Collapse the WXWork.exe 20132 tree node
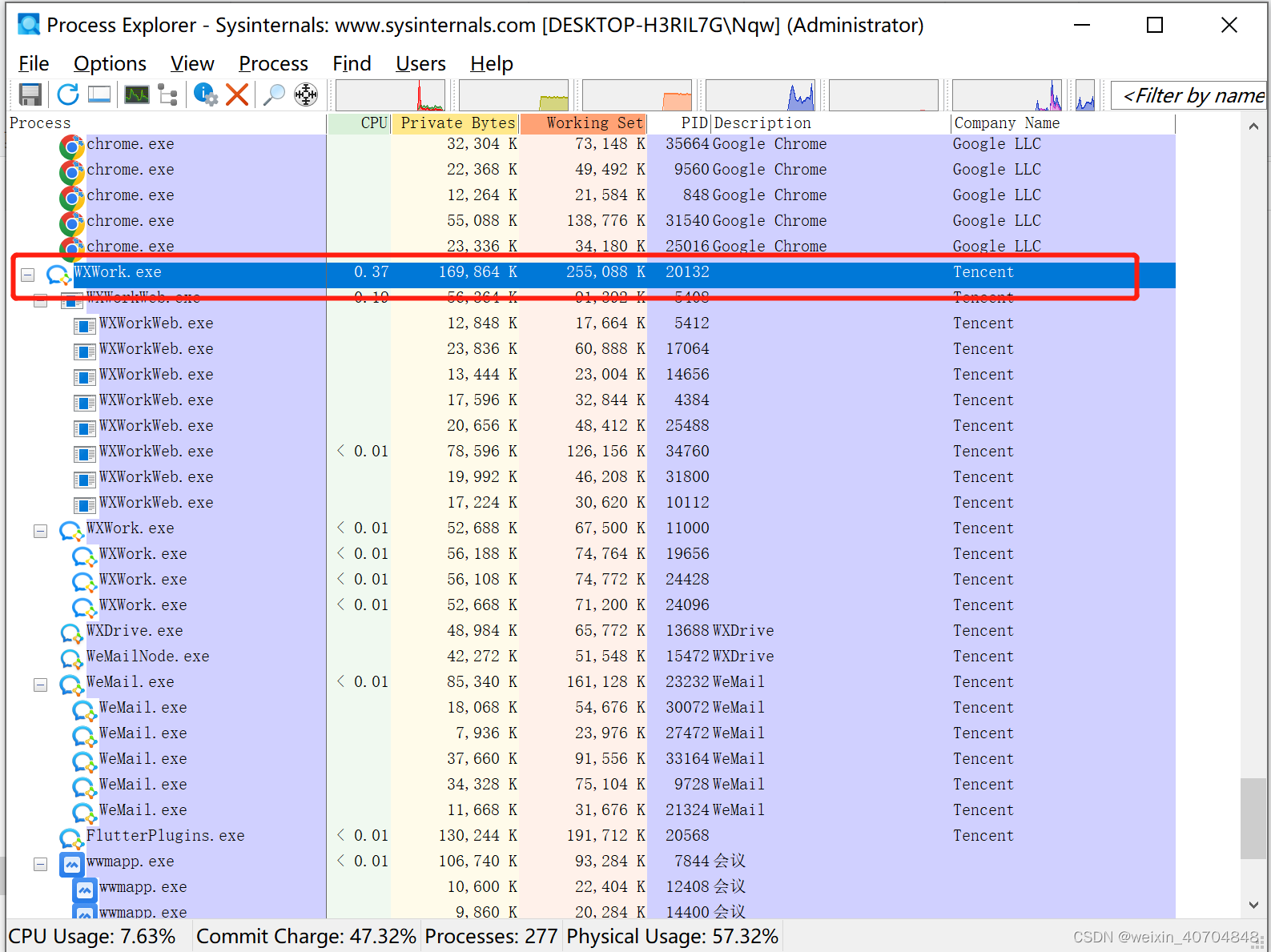 tap(27, 275)
